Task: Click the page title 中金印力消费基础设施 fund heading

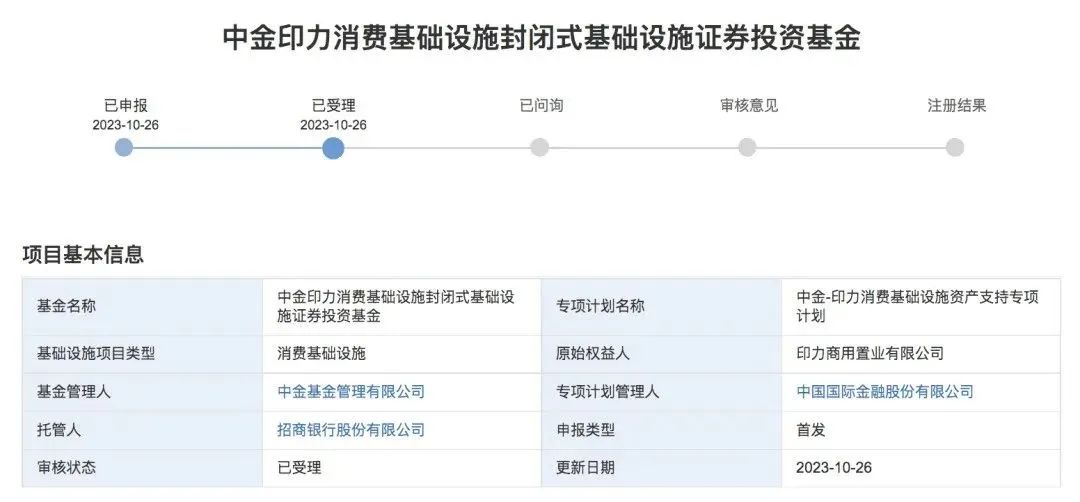Action: (541, 38)
